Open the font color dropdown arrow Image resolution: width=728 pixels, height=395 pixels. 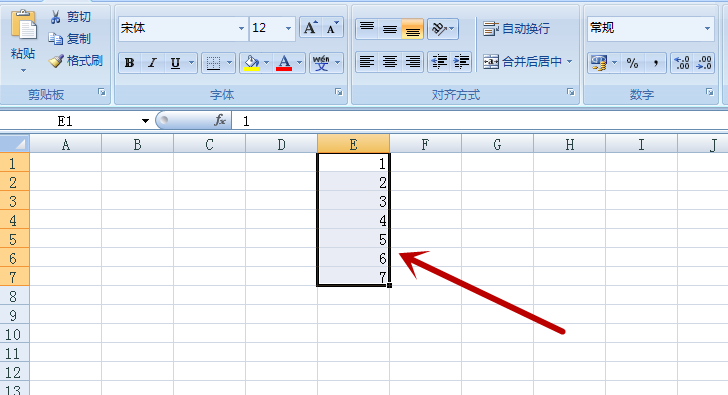(299, 63)
